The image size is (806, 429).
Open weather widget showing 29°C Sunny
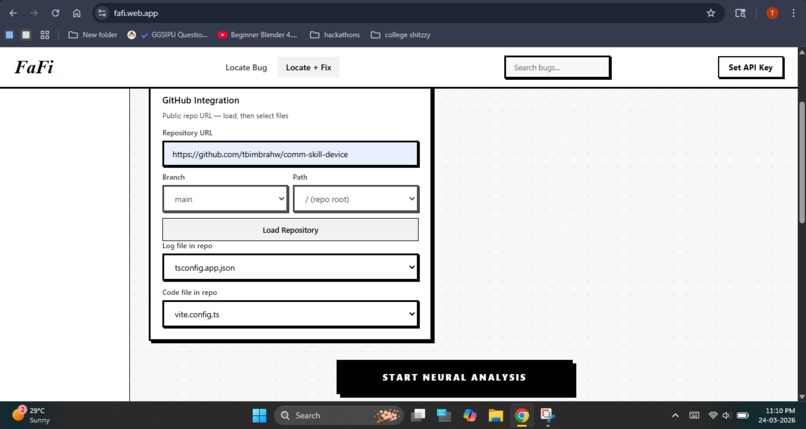32,415
